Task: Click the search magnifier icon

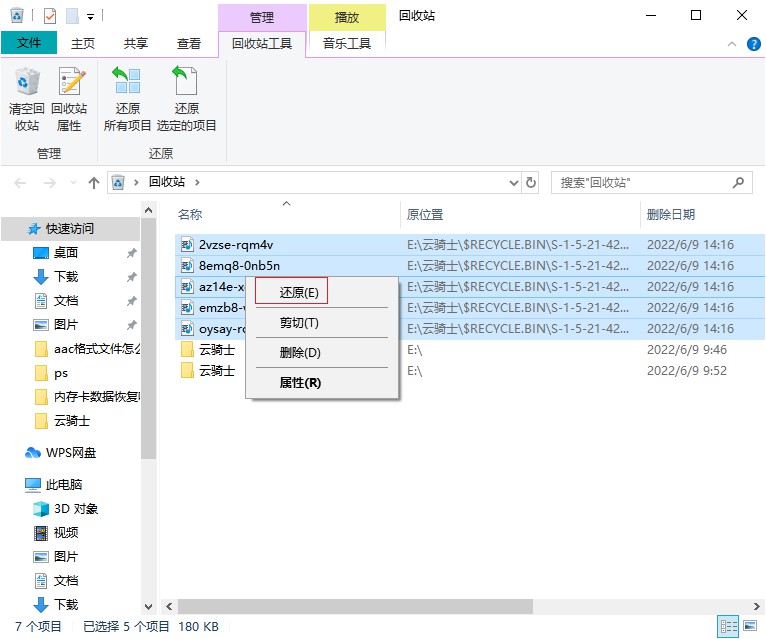Action: coord(738,183)
